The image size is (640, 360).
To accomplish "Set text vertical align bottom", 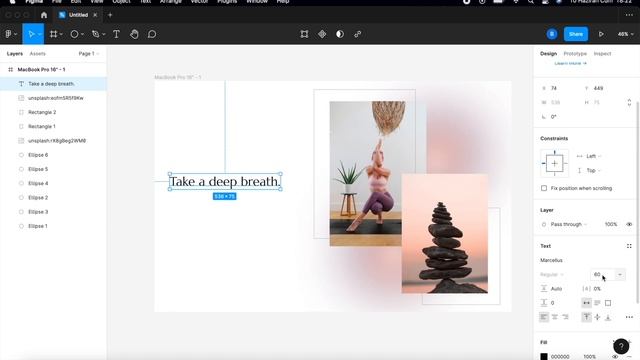I will pyautogui.click(x=608, y=317).
